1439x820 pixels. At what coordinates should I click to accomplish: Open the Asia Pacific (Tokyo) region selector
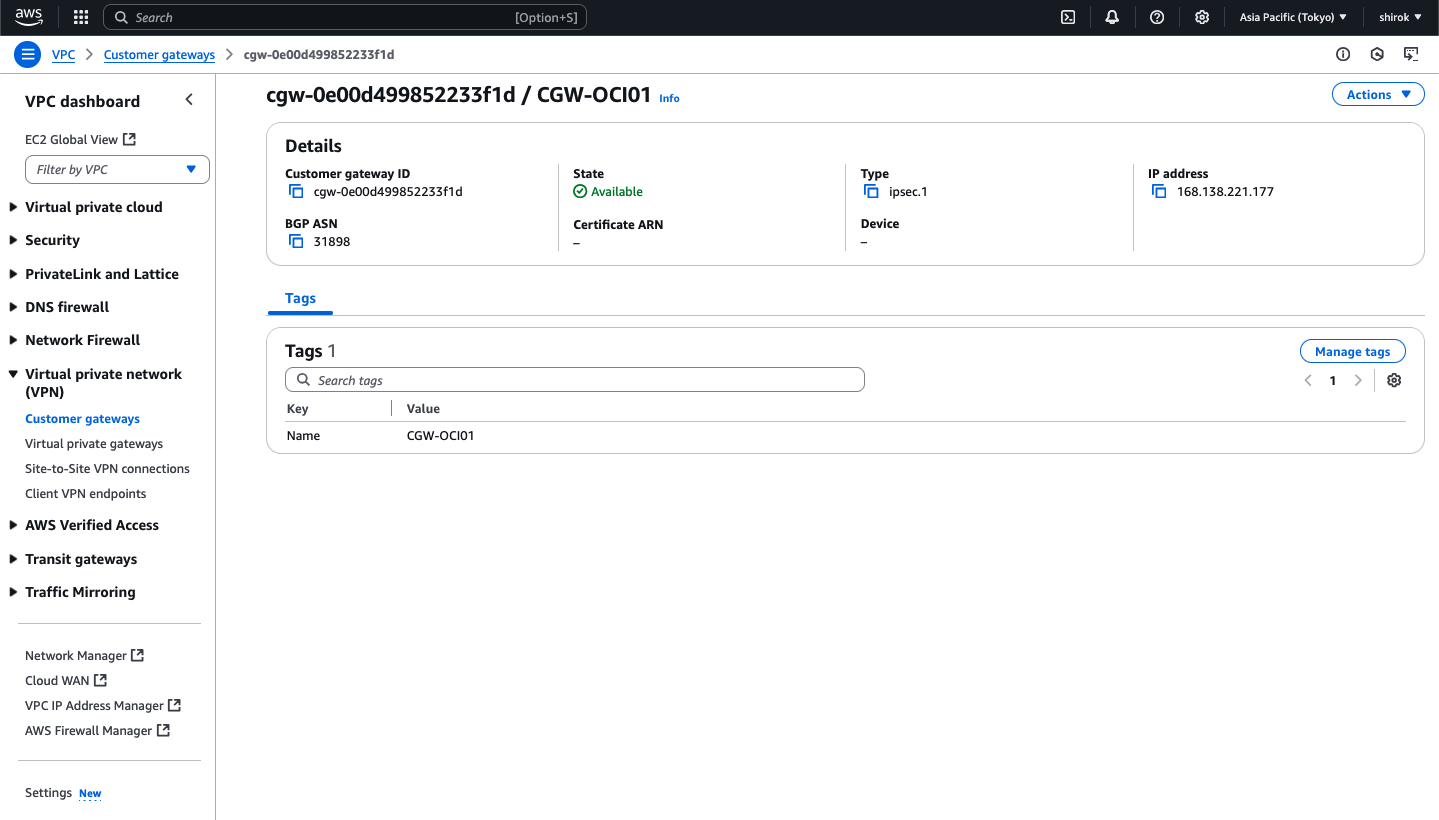click(1293, 17)
